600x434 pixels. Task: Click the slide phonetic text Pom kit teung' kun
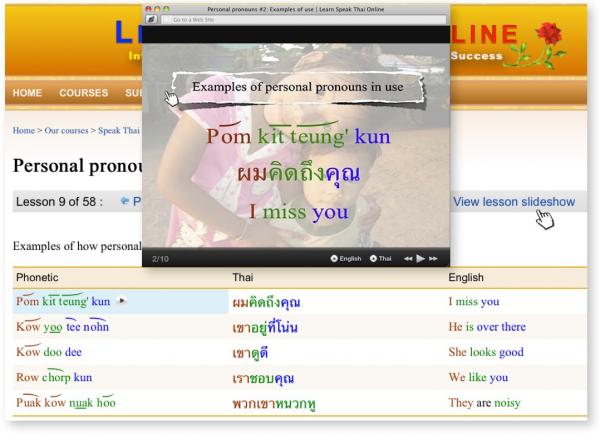(298, 135)
